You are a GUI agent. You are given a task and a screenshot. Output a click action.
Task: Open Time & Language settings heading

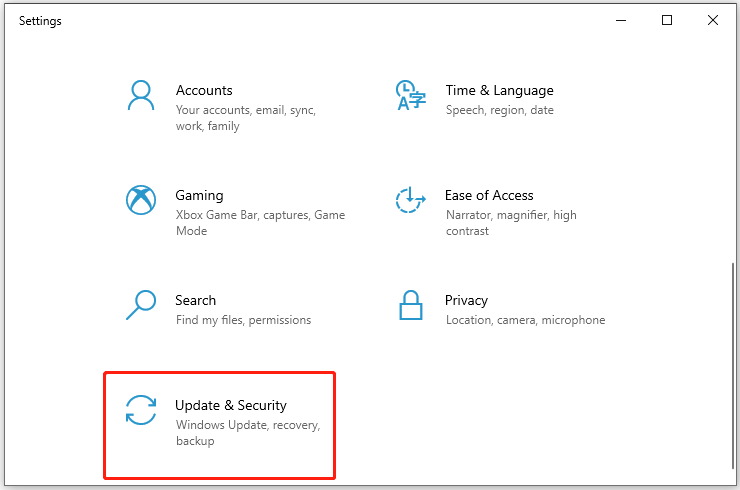point(499,90)
